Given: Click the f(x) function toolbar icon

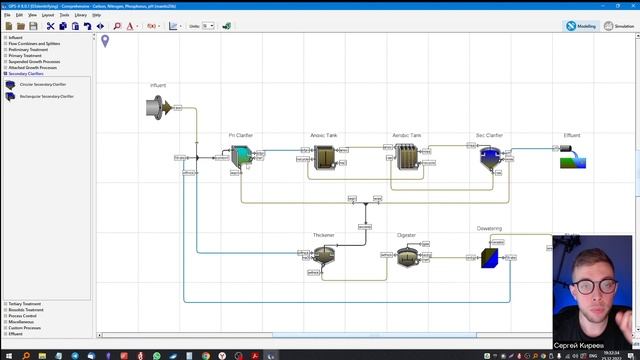Looking at the screenshot, I should pyautogui.click(x=151, y=26).
